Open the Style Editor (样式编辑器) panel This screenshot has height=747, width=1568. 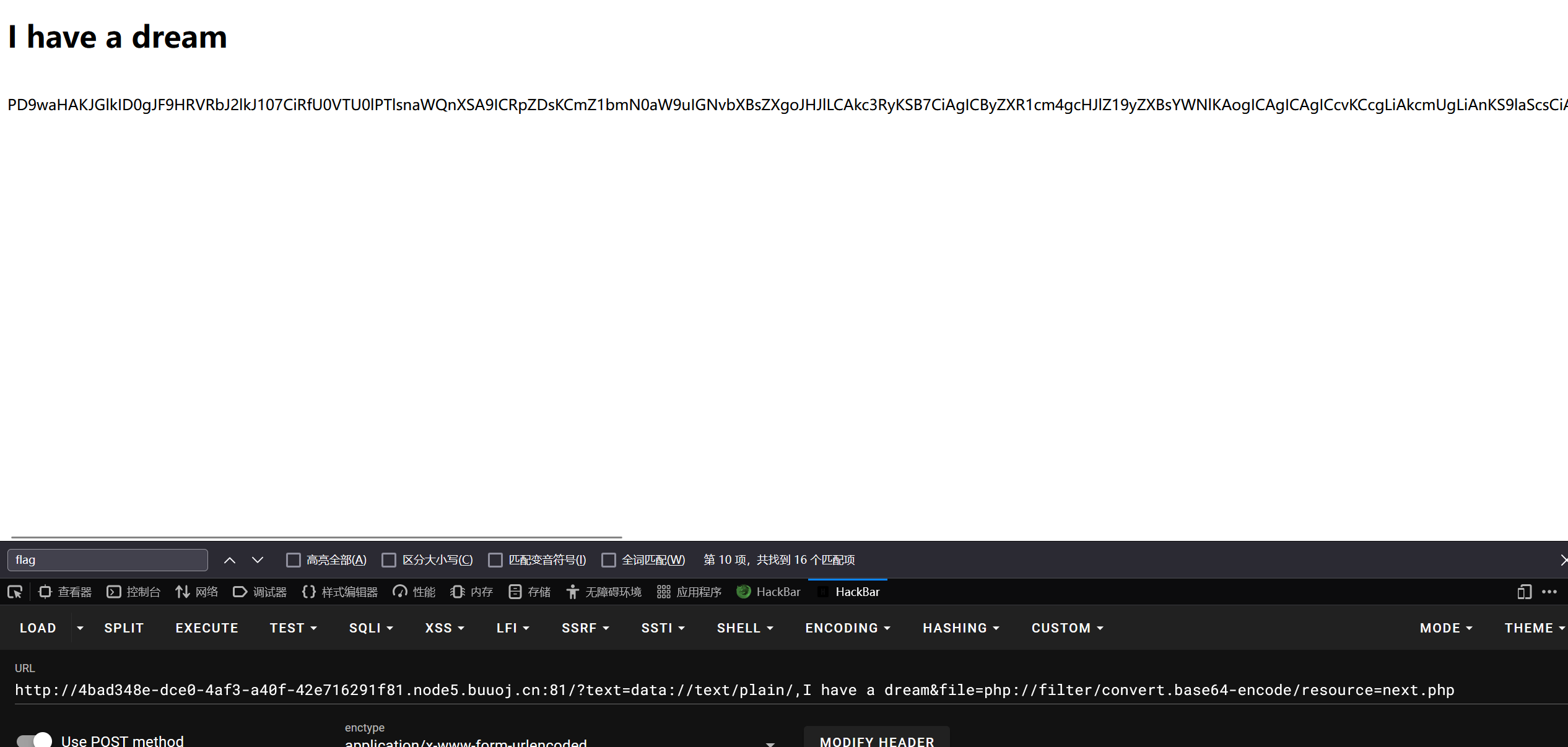340,592
